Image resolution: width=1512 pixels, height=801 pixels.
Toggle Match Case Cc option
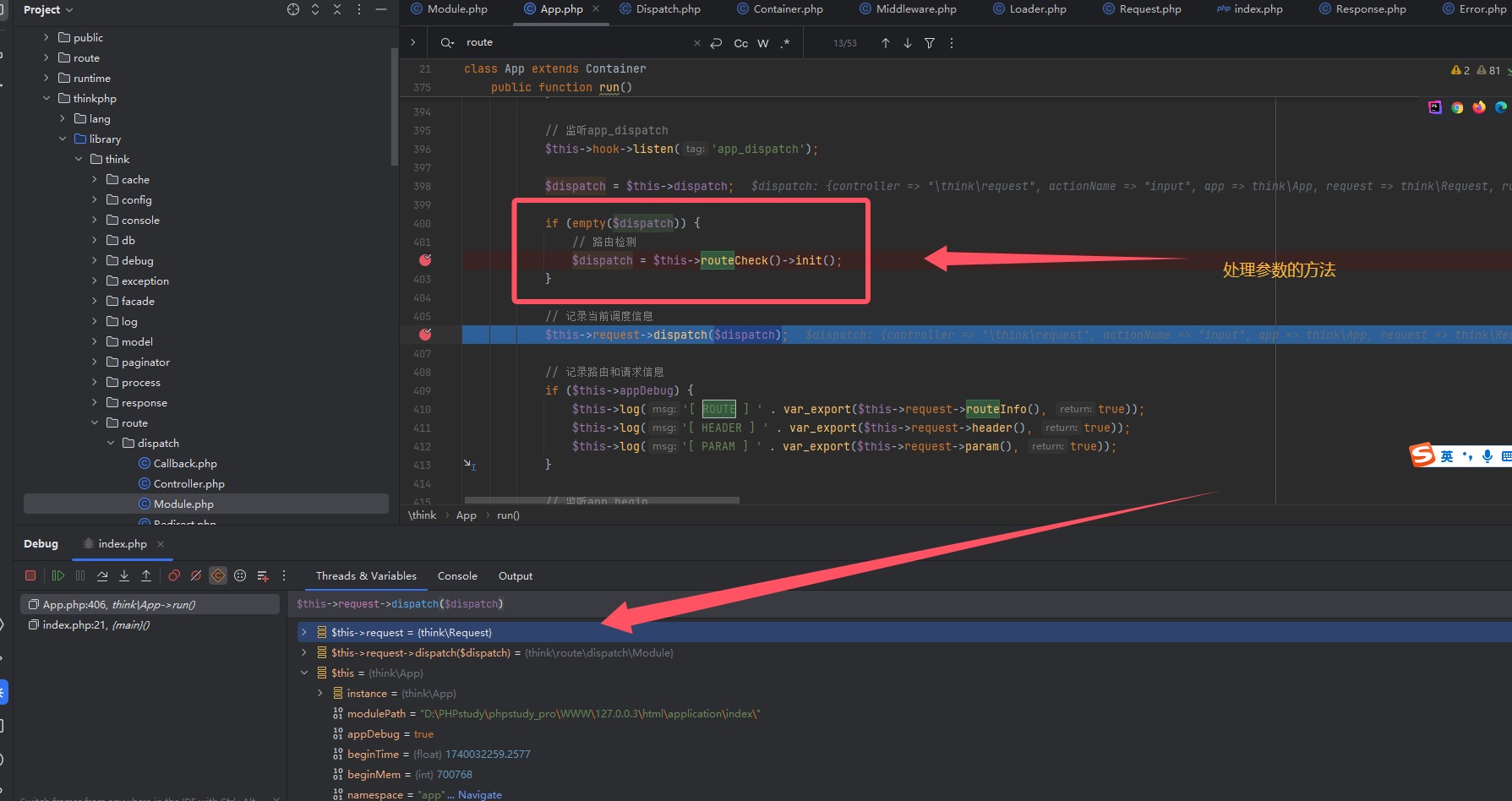[740, 43]
